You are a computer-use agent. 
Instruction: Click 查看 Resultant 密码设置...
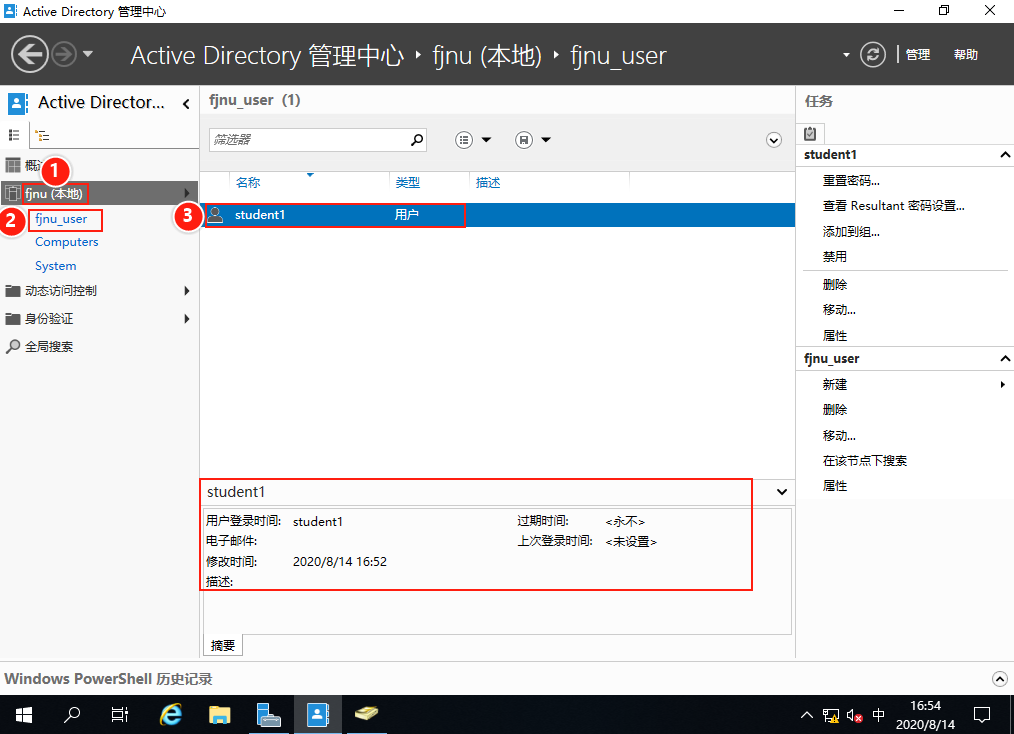(x=893, y=206)
